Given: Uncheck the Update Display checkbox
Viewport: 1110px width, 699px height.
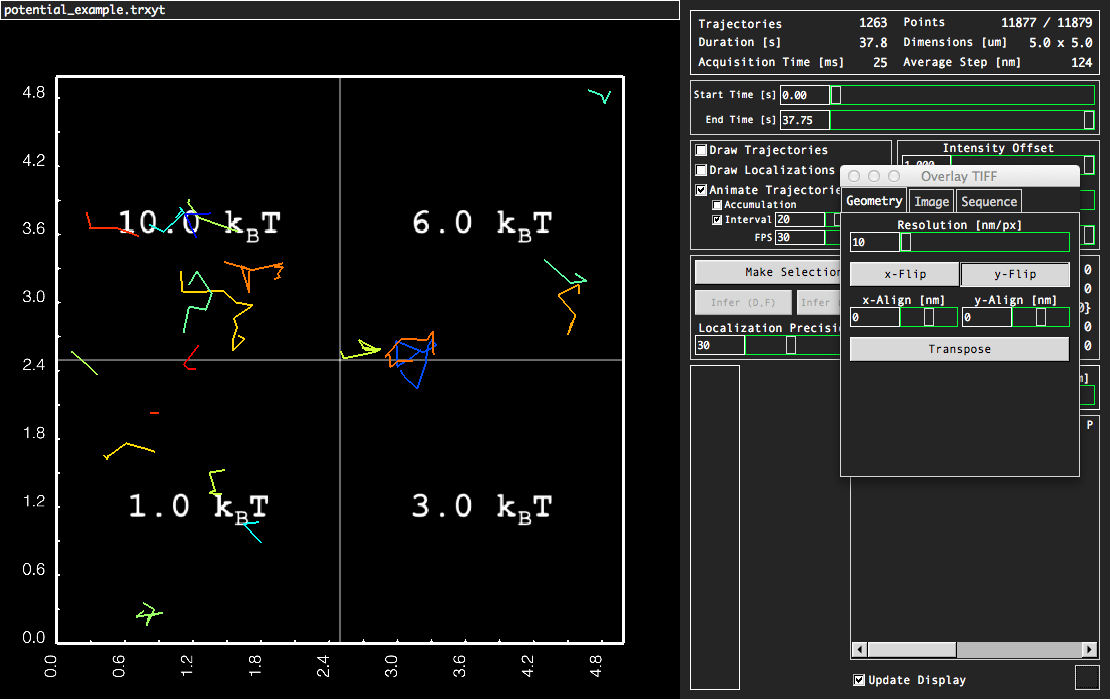Looking at the screenshot, I should pyautogui.click(x=859, y=680).
